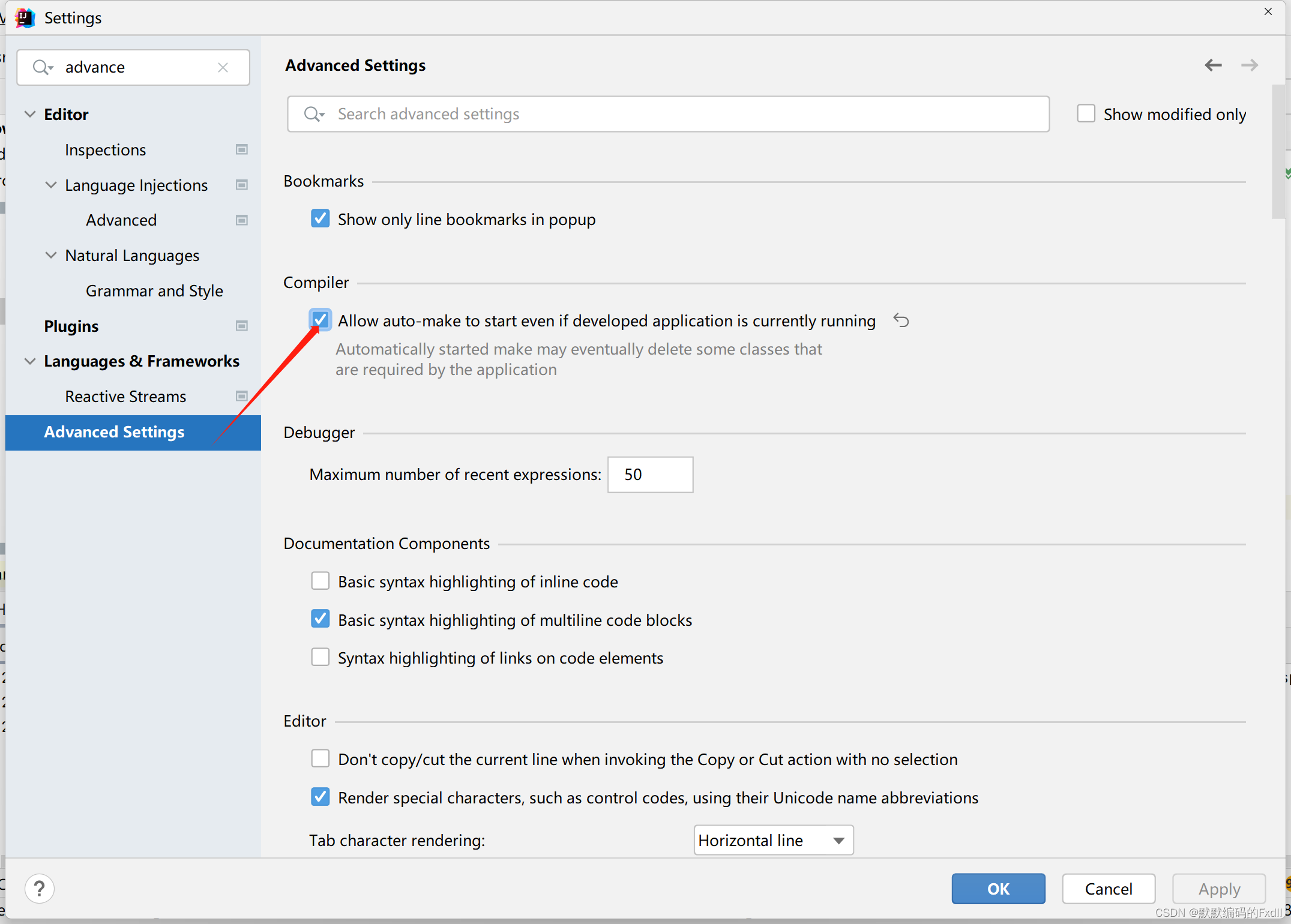The image size is (1291, 924).
Task: Open help with the question mark button
Action: point(40,889)
